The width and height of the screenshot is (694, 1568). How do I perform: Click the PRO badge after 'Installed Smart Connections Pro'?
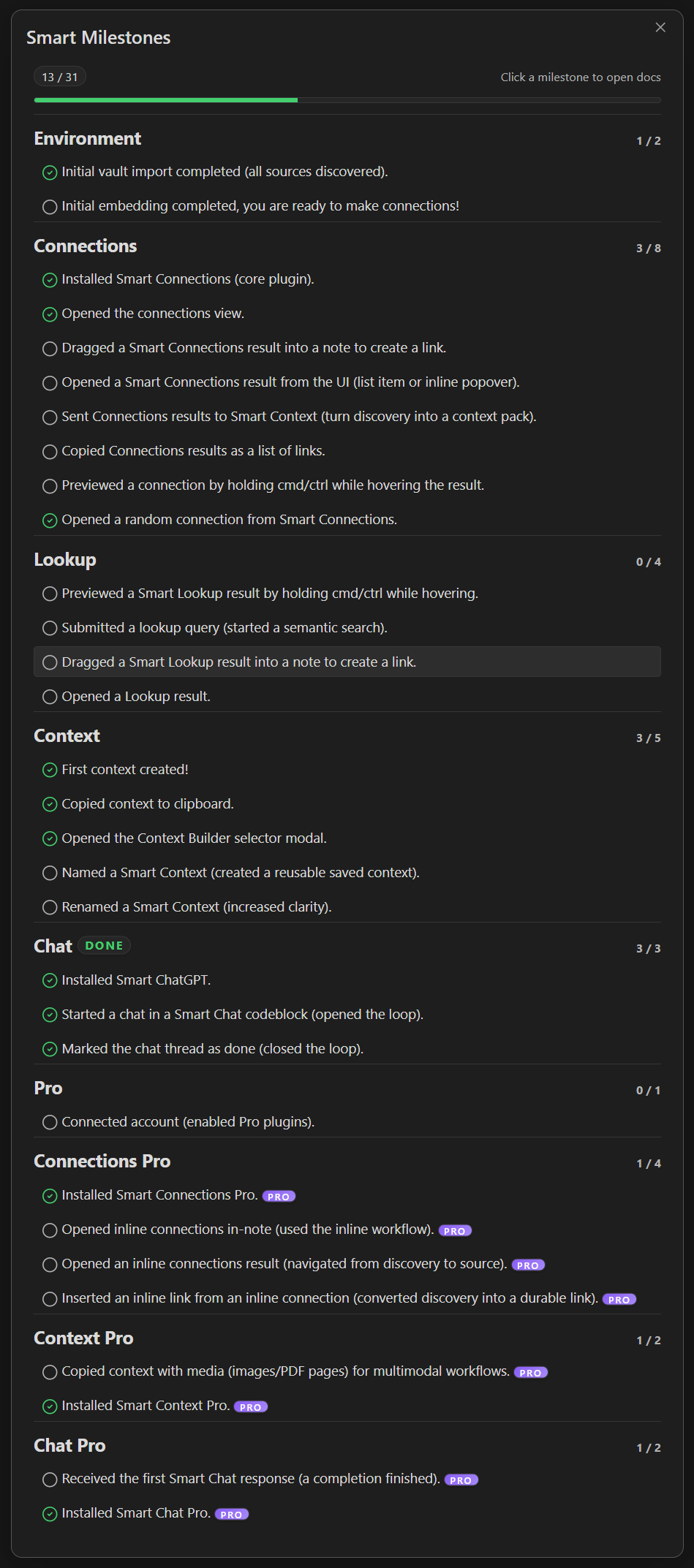point(279,1197)
